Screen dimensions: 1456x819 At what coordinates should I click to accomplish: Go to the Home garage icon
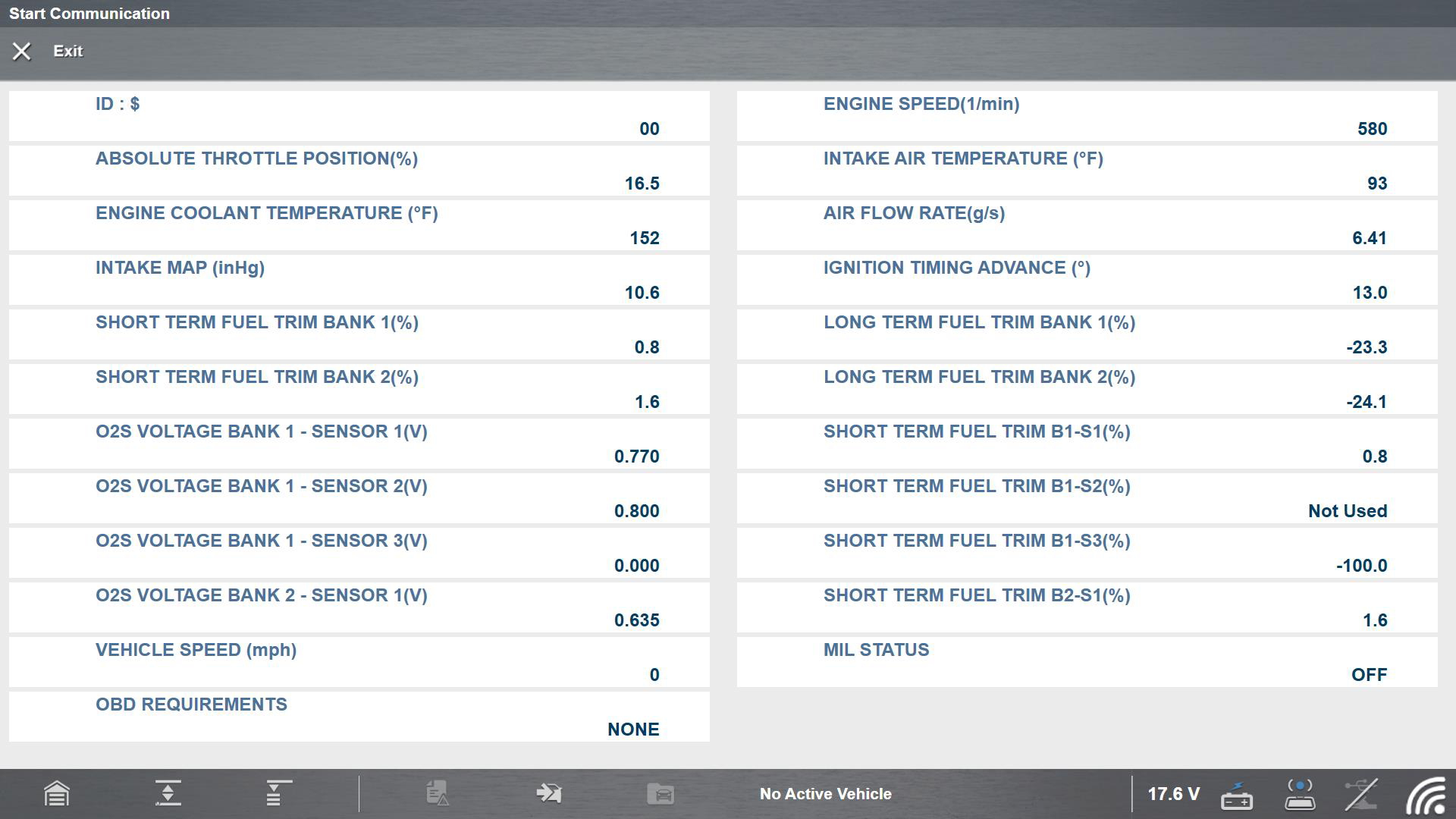tap(57, 794)
